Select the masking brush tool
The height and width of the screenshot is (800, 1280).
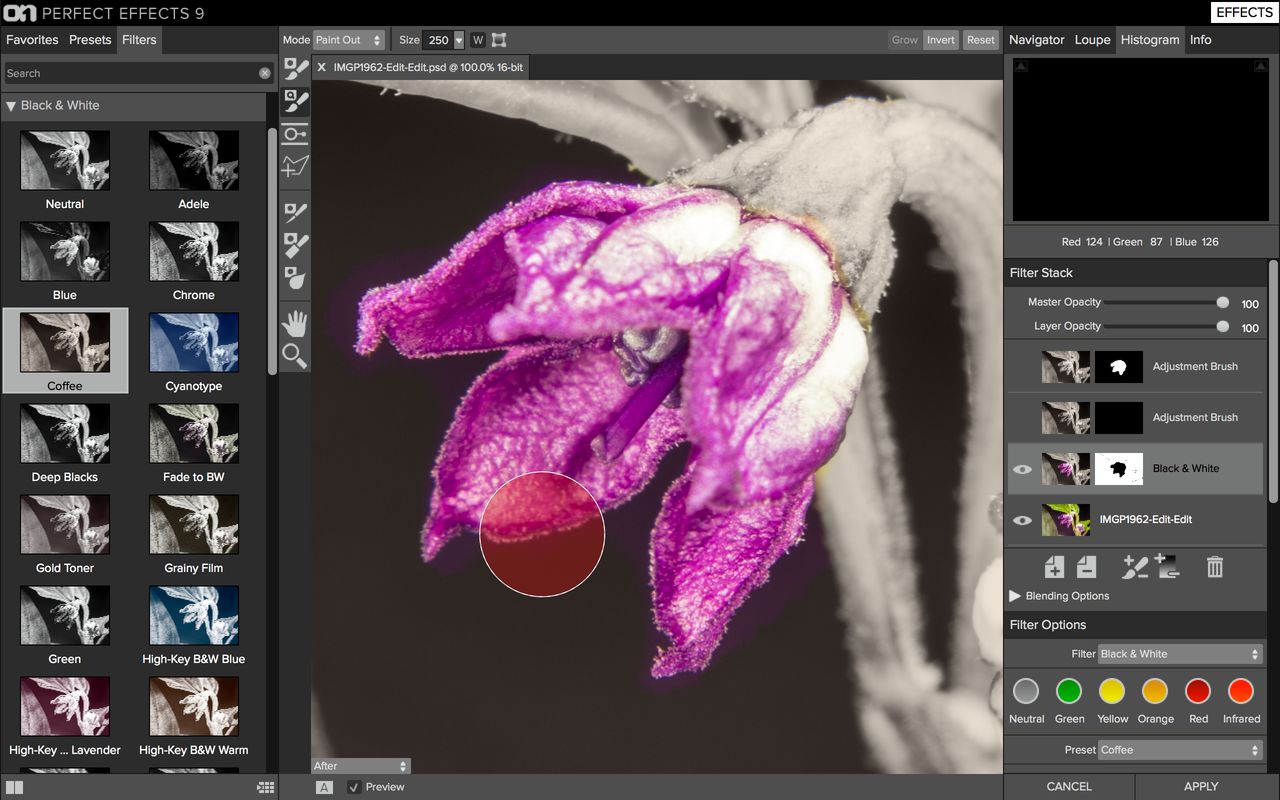(x=295, y=101)
